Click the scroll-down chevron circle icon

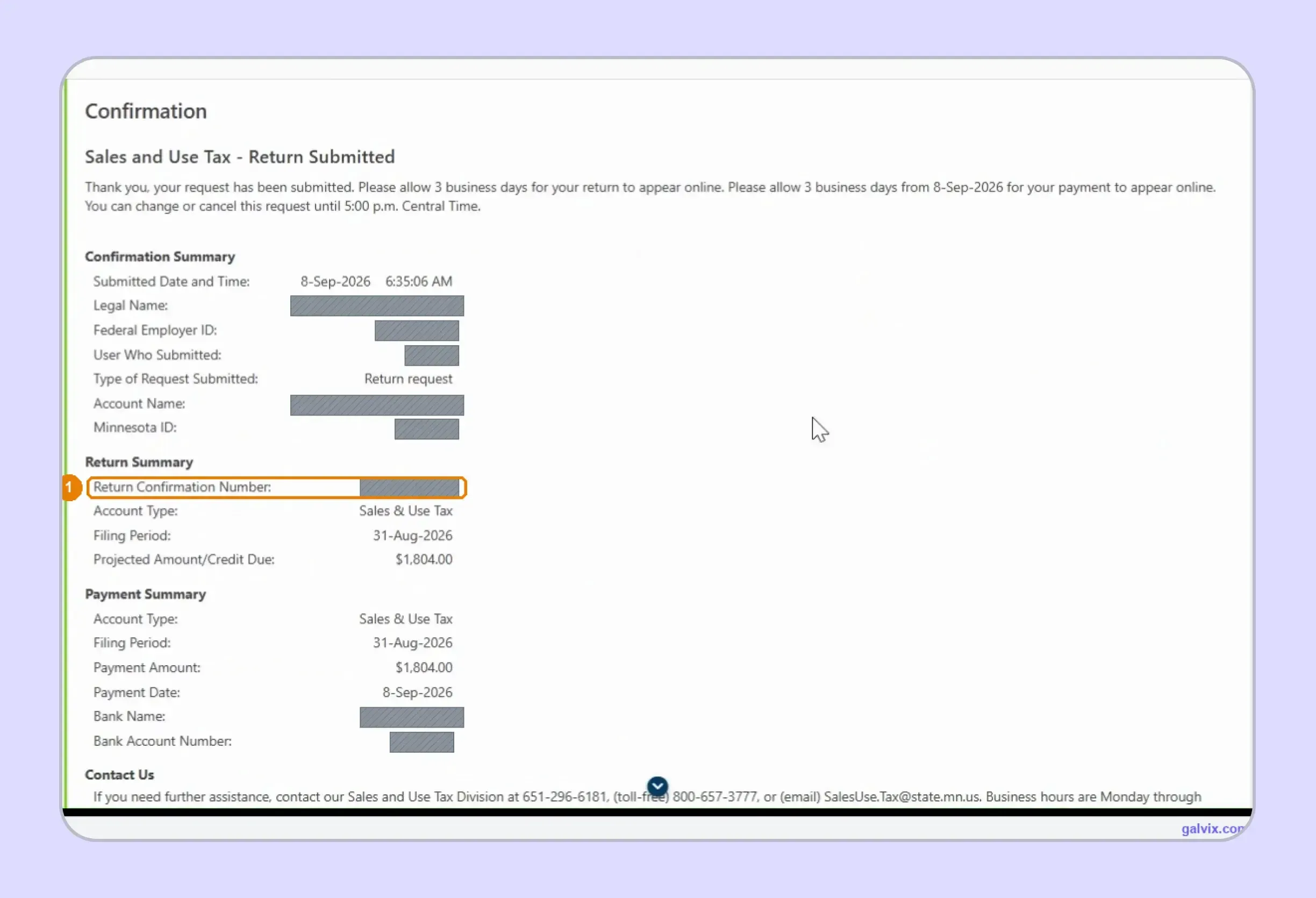(x=657, y=786)
